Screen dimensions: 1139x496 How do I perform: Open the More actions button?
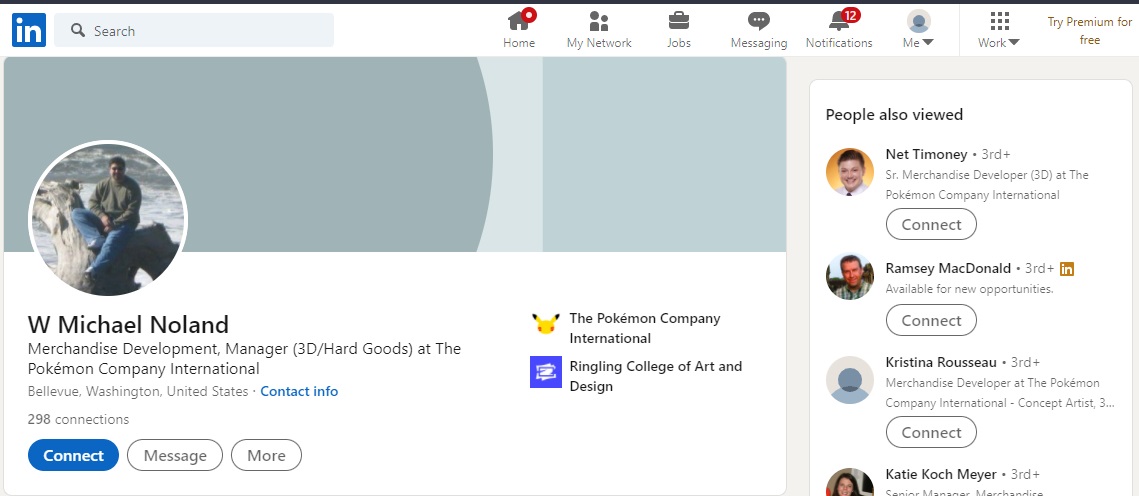(267, 455)
